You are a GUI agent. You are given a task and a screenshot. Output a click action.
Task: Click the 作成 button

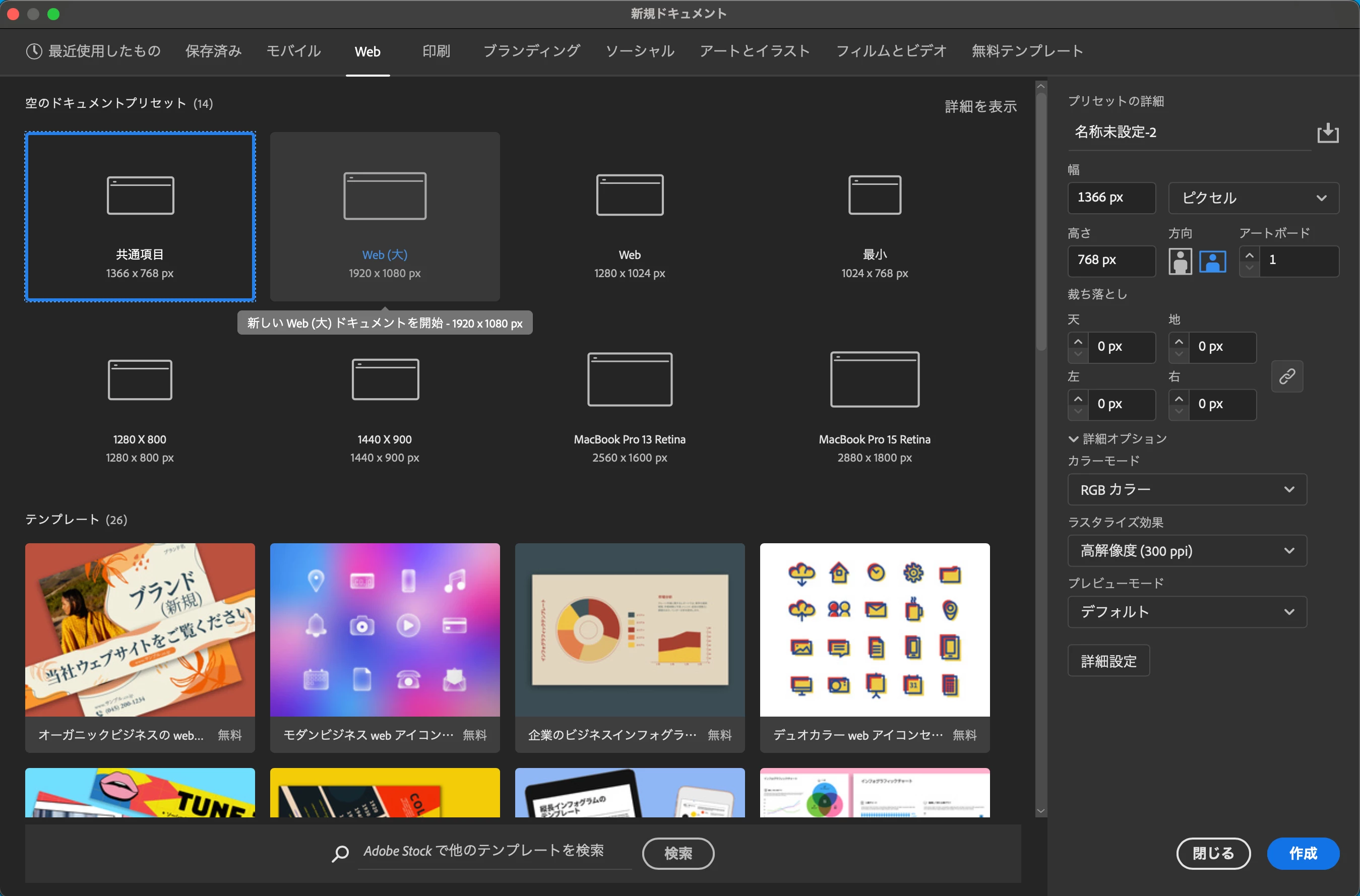tap(1303, 853)
